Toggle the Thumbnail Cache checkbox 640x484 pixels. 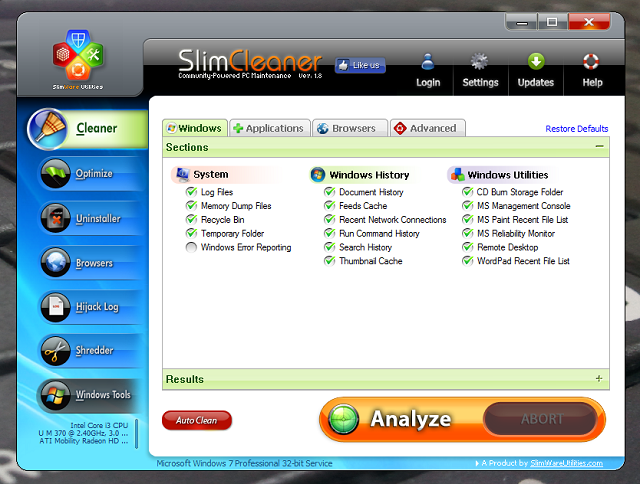[329, 261]
